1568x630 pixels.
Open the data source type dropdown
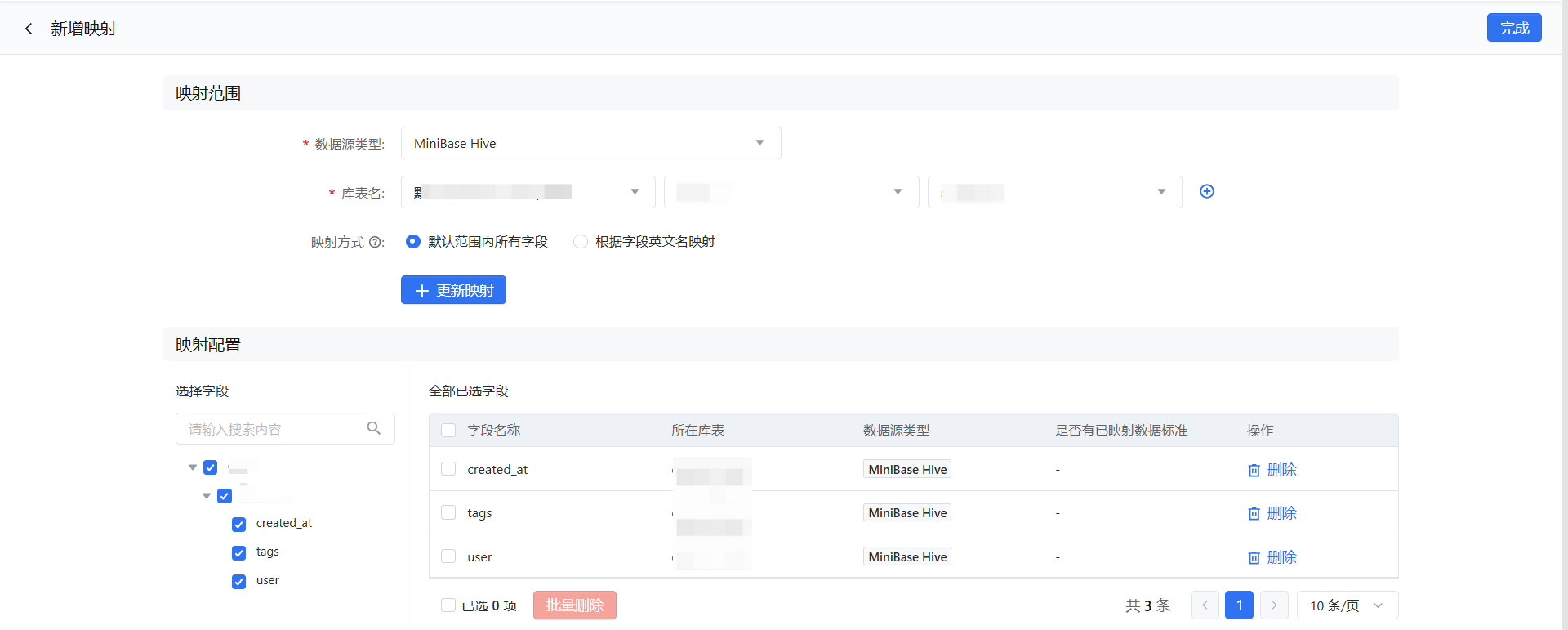590,143
